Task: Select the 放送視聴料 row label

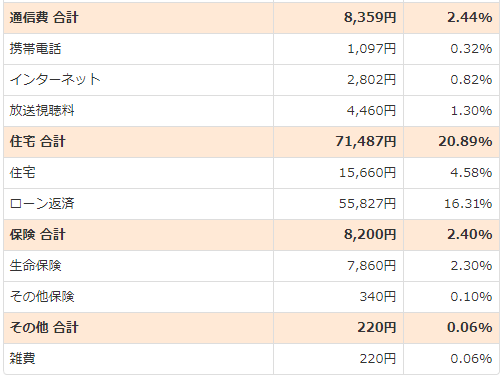Action: pos(42,111)
